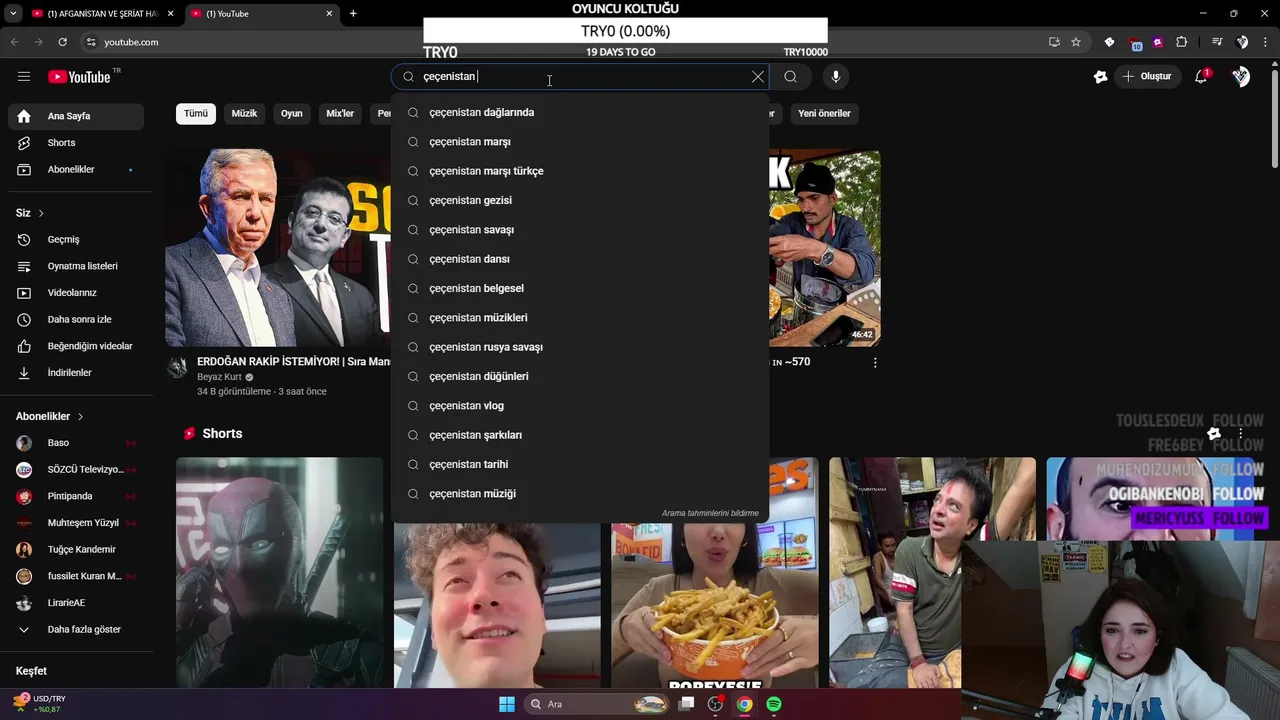The width and height of the screenshot is (1280, 720).
Task: Open USD/TRY taskbar widget
Action: point(40,704)
